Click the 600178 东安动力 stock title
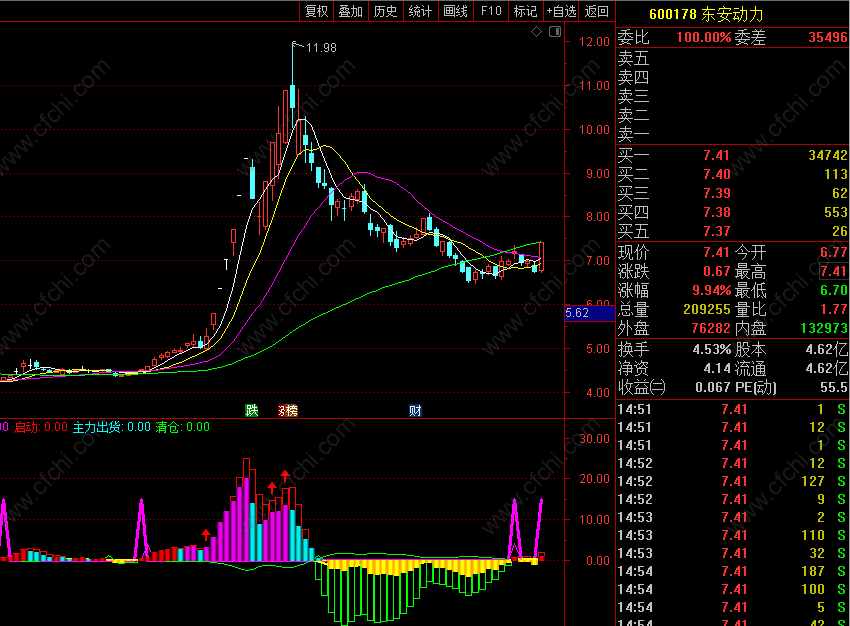This screenshot has width=850, height=626. pyautogui.click(x=706, y=14)
